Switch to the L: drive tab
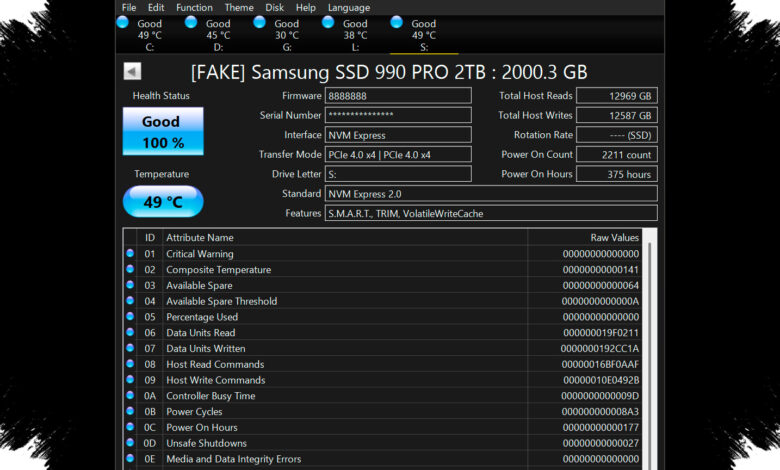This screenshot has height=470, width=780. (355, 35)
